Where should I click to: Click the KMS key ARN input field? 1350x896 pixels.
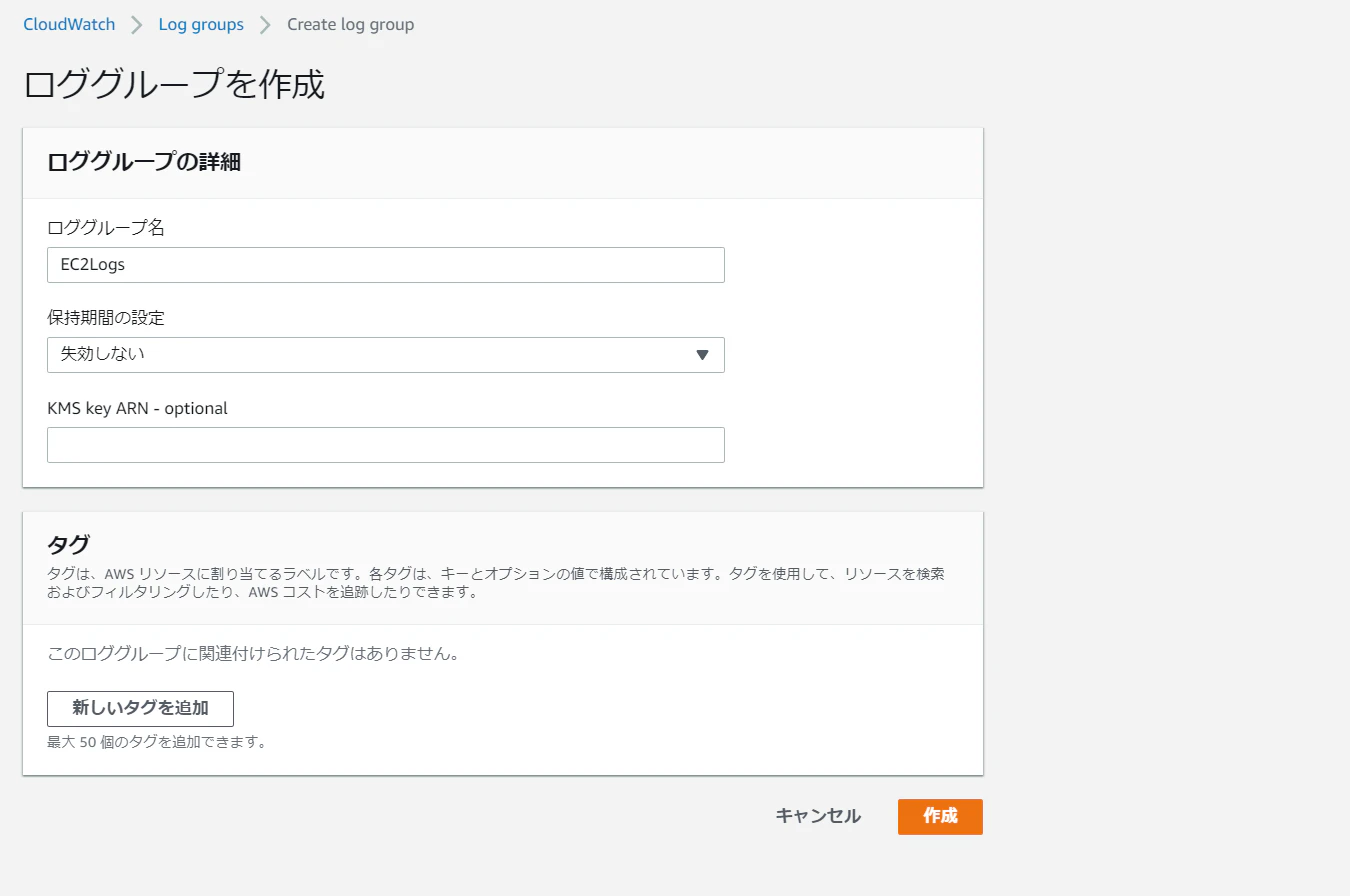coord(386,445)
